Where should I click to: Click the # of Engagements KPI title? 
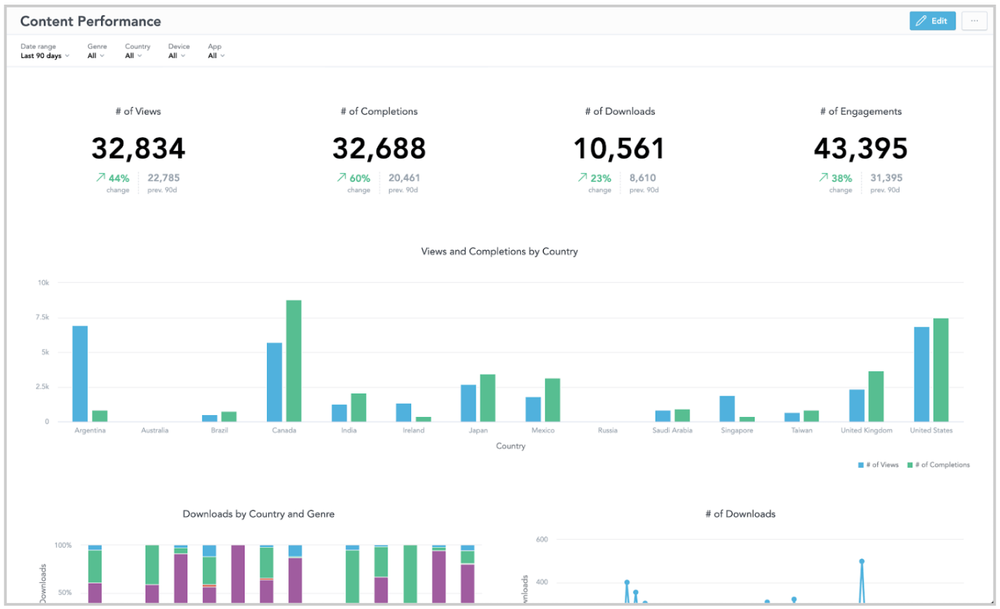860,111
